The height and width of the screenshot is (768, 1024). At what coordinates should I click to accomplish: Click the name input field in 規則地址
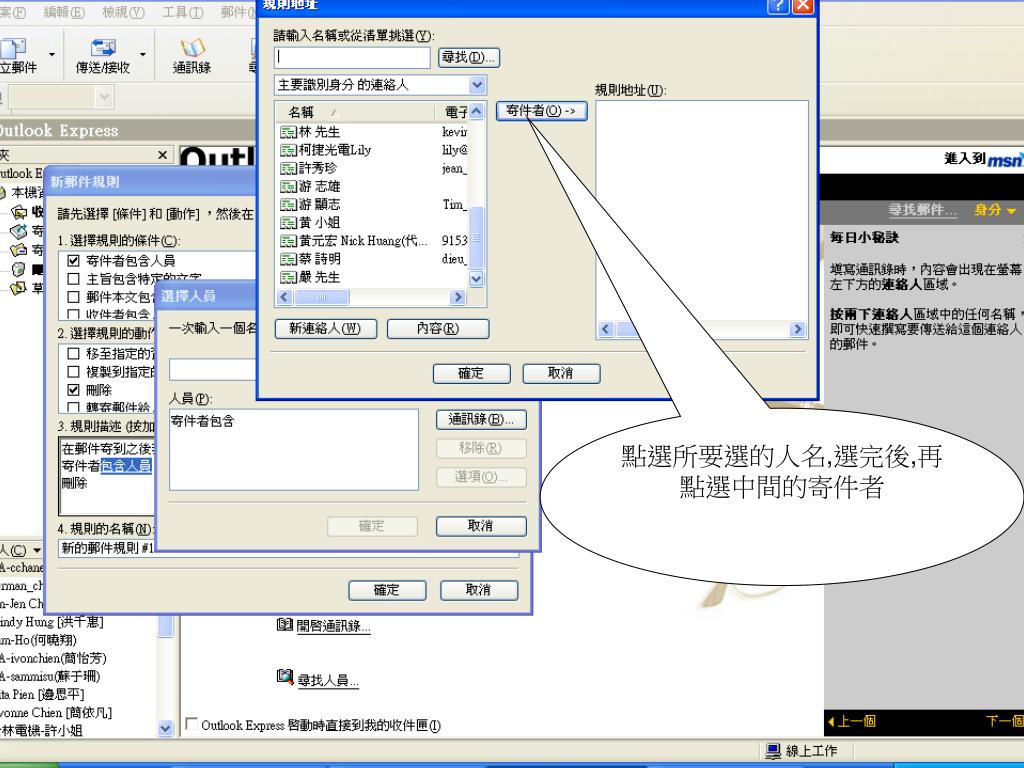[x=353, y=57]
